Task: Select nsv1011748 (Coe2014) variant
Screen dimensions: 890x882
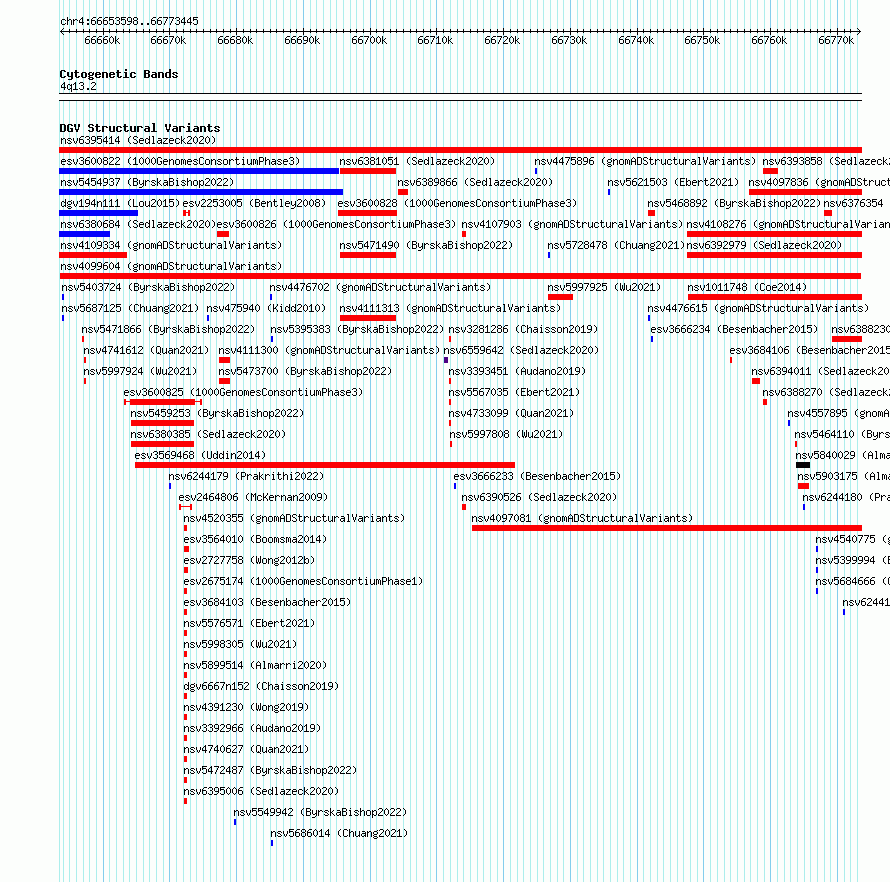Action: [x=747, y=287]
